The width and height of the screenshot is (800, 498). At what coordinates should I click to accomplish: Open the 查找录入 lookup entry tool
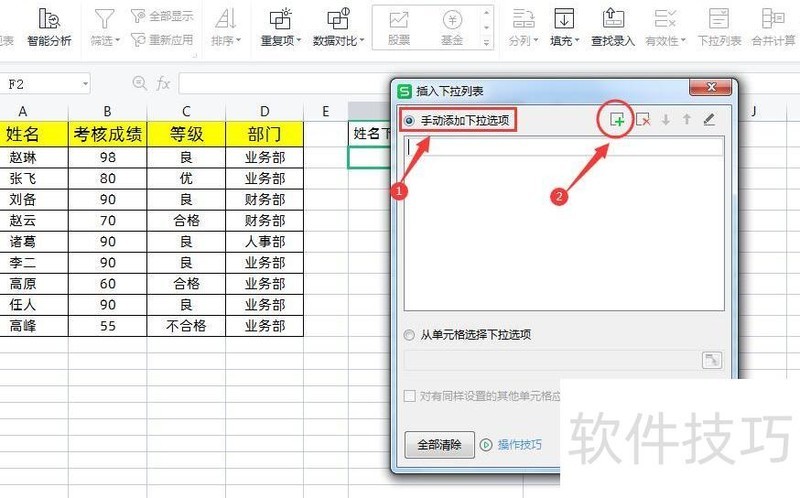coord(613,28)
